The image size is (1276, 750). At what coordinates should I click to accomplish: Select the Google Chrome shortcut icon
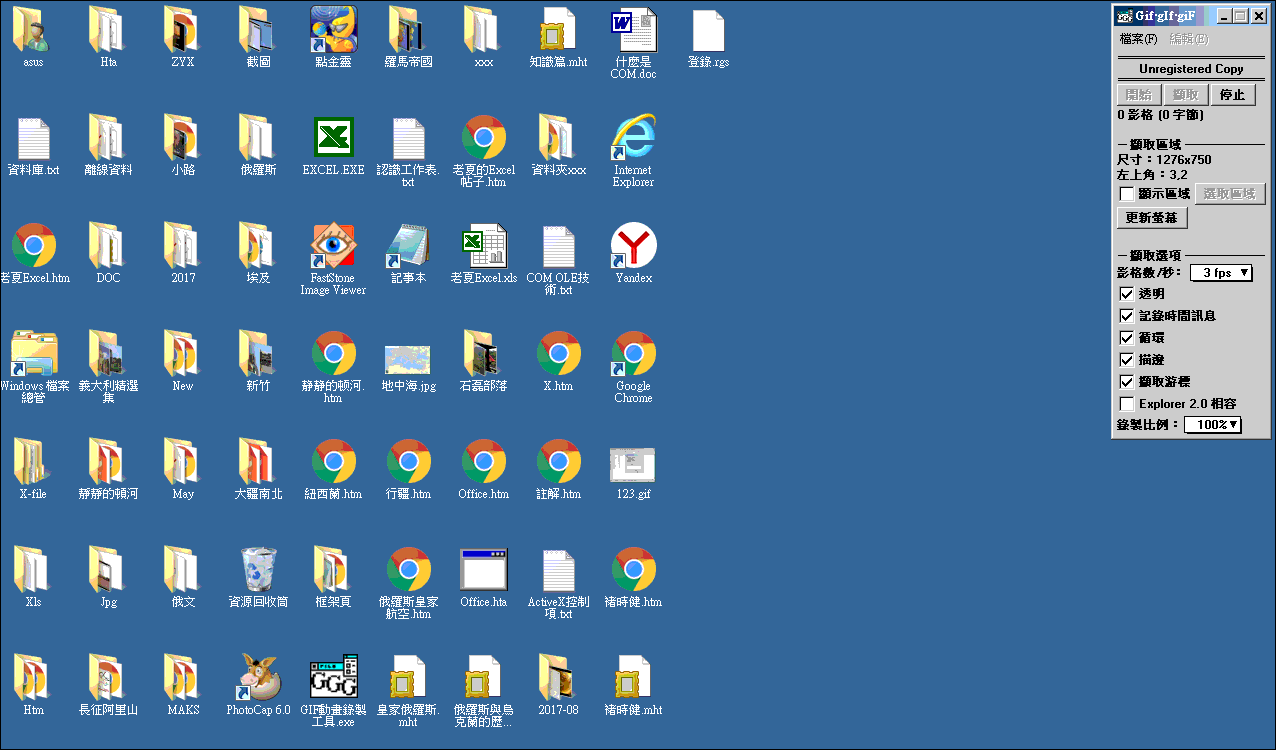pos(633,354)
